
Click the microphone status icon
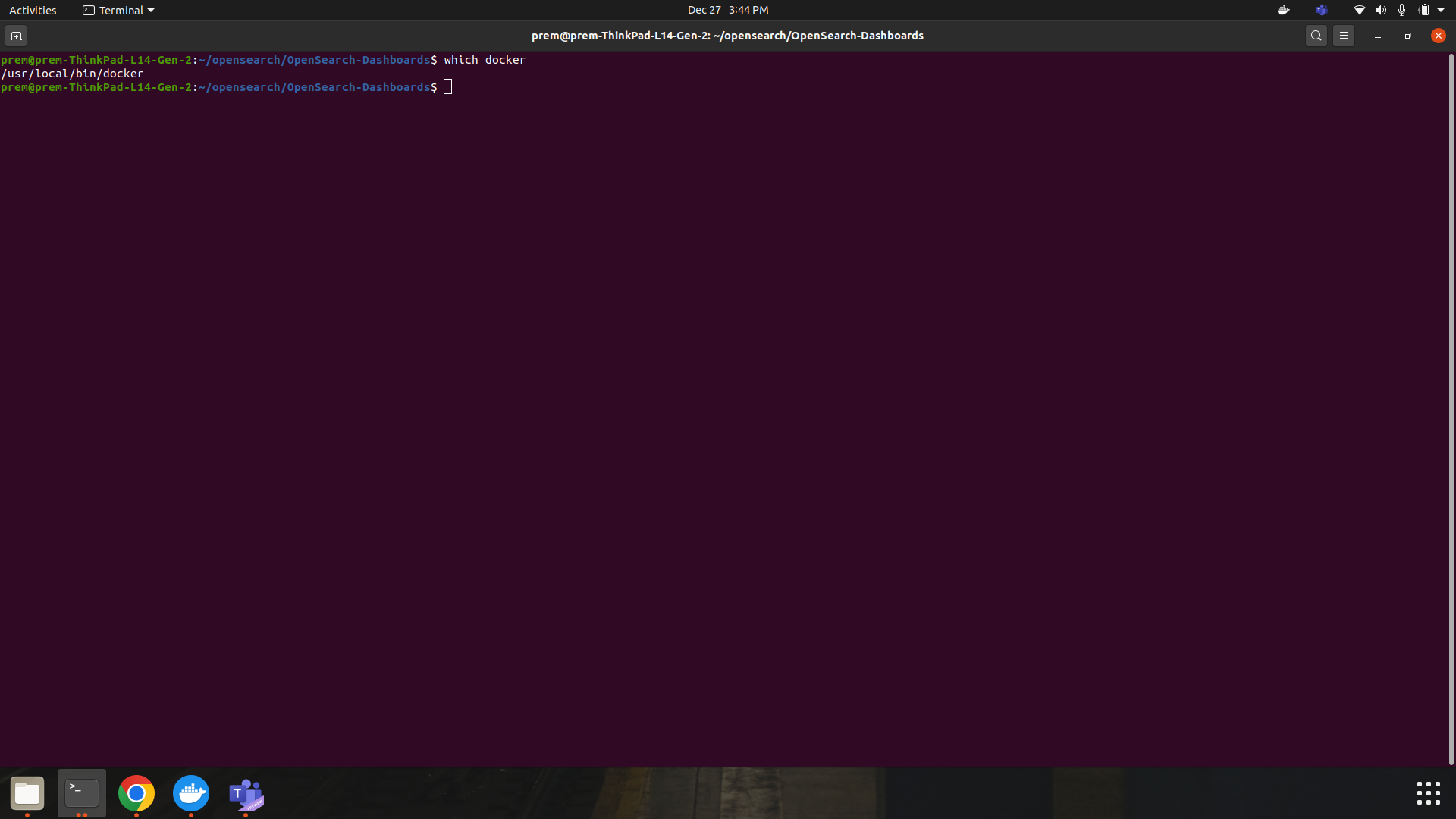(x=1401, y=10)
